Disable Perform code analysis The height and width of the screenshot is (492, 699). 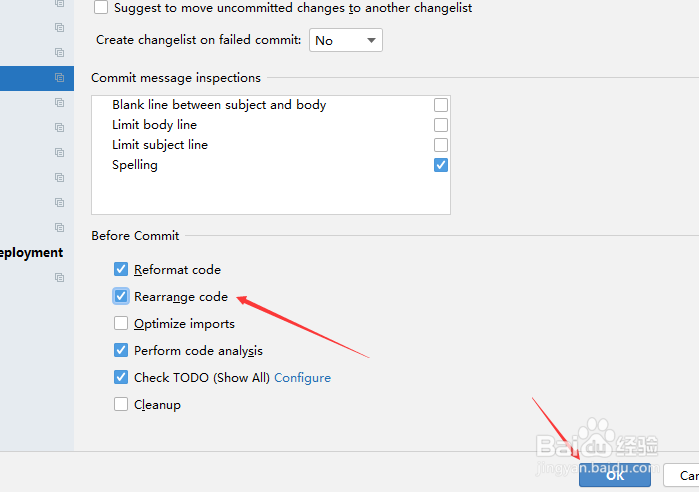point(121,350)
